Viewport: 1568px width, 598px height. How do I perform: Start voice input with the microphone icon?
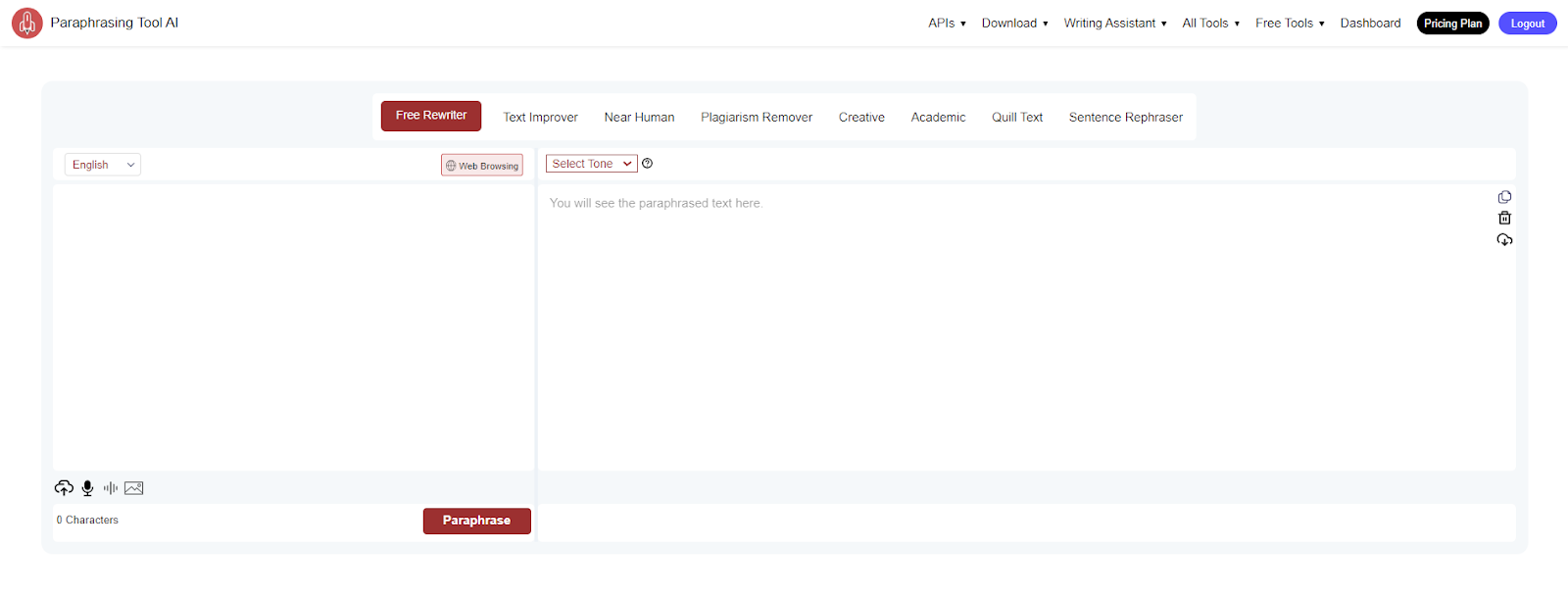[x=87, y=487]
